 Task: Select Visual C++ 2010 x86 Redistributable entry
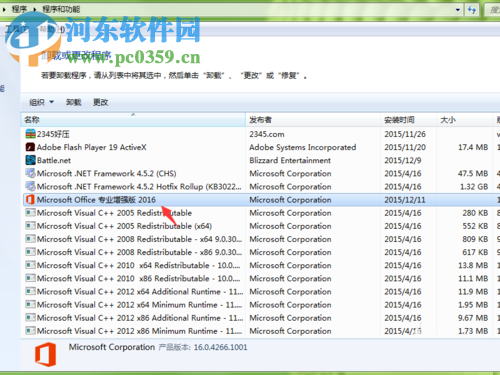click(x=138, y=278)
